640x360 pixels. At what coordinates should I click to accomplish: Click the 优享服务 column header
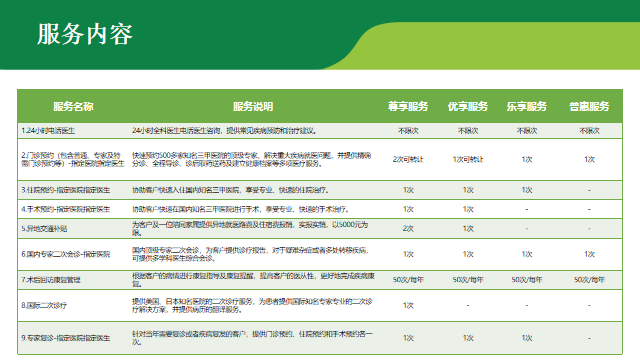pos(468,107)
